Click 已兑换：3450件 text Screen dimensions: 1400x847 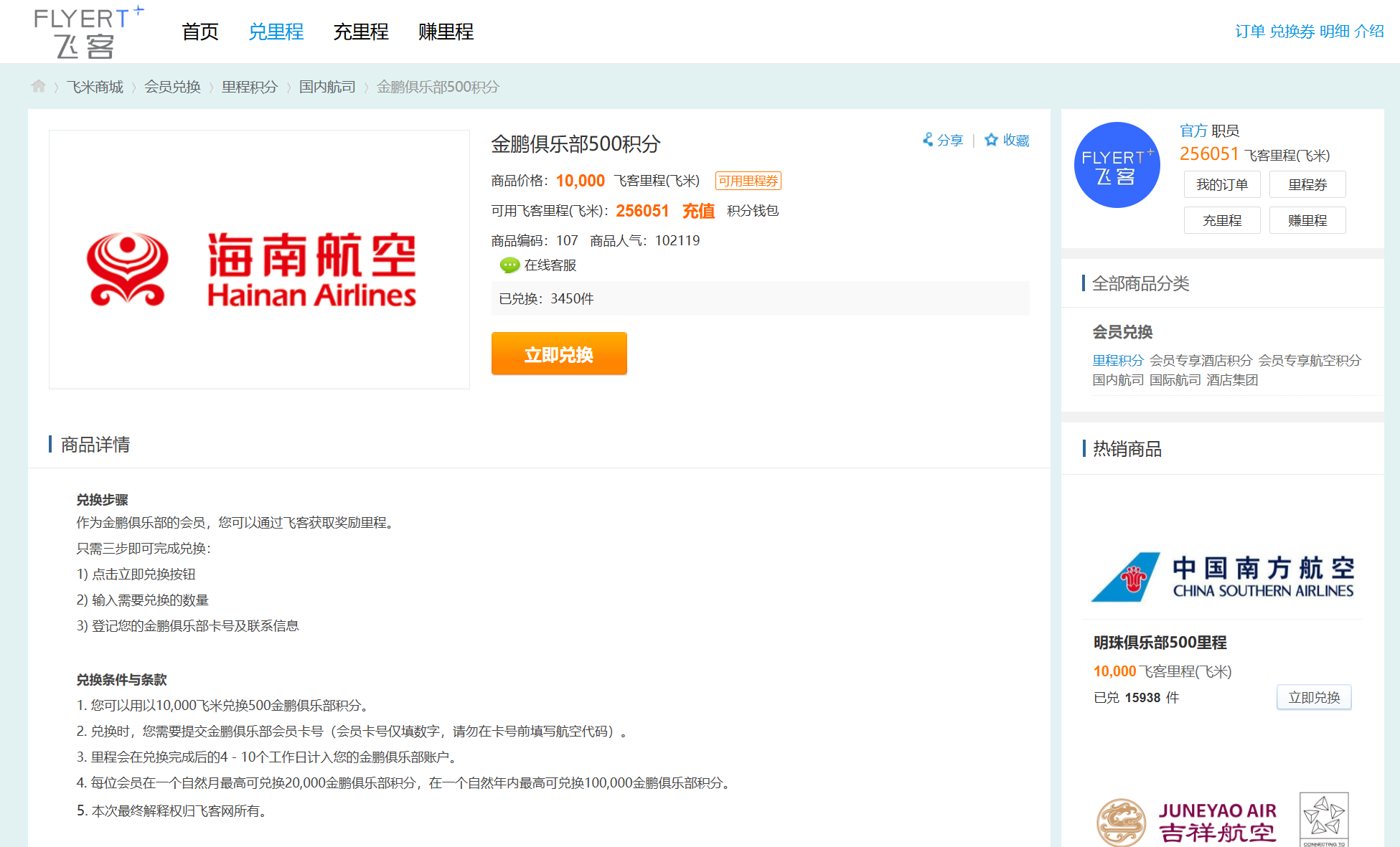coord(546,298)
